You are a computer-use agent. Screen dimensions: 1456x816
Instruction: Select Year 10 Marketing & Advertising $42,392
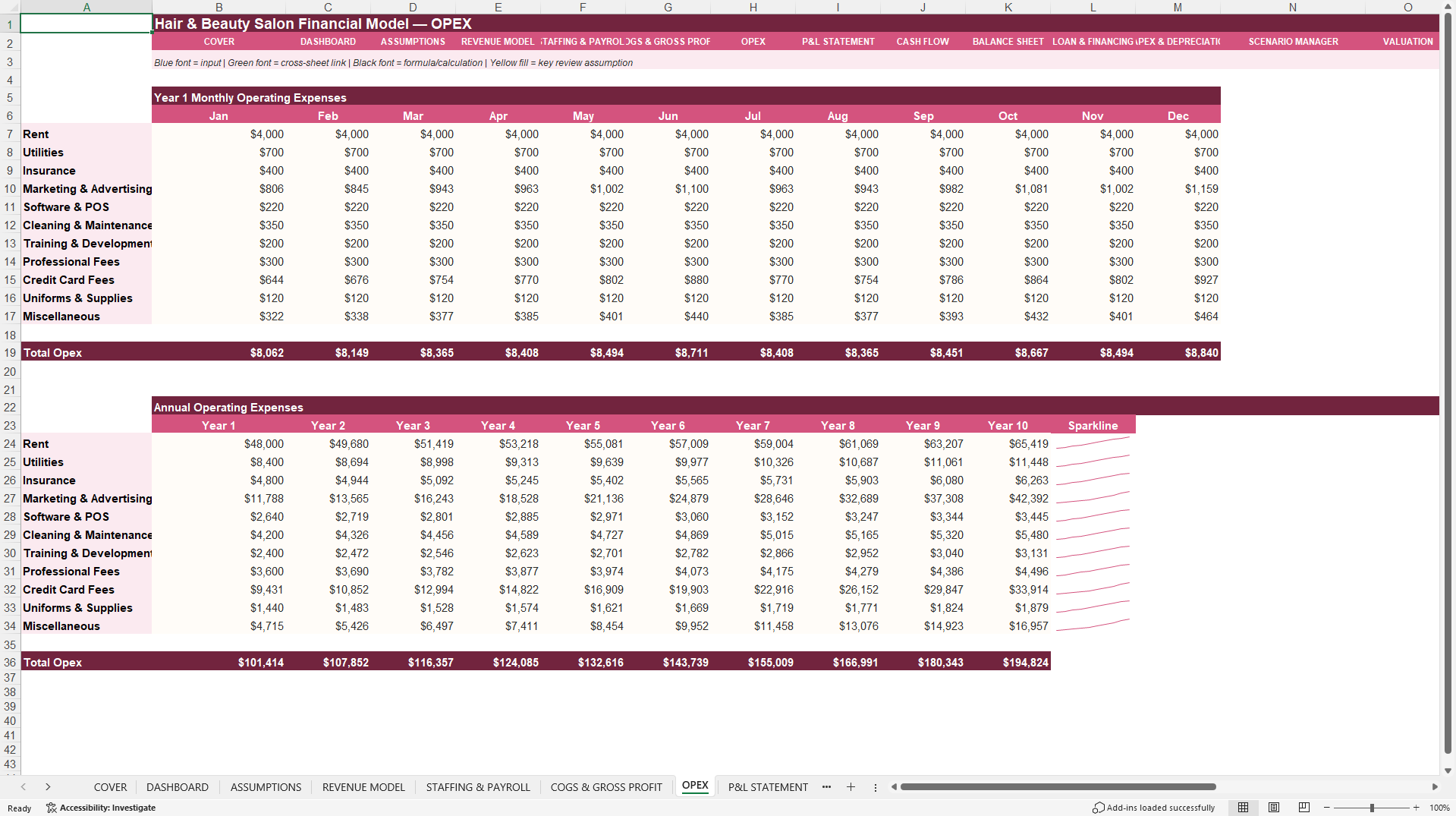[1008, 499]
